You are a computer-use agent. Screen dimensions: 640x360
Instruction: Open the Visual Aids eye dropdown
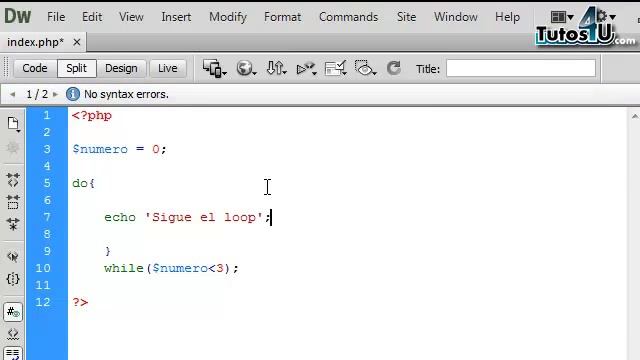[365, 68]
